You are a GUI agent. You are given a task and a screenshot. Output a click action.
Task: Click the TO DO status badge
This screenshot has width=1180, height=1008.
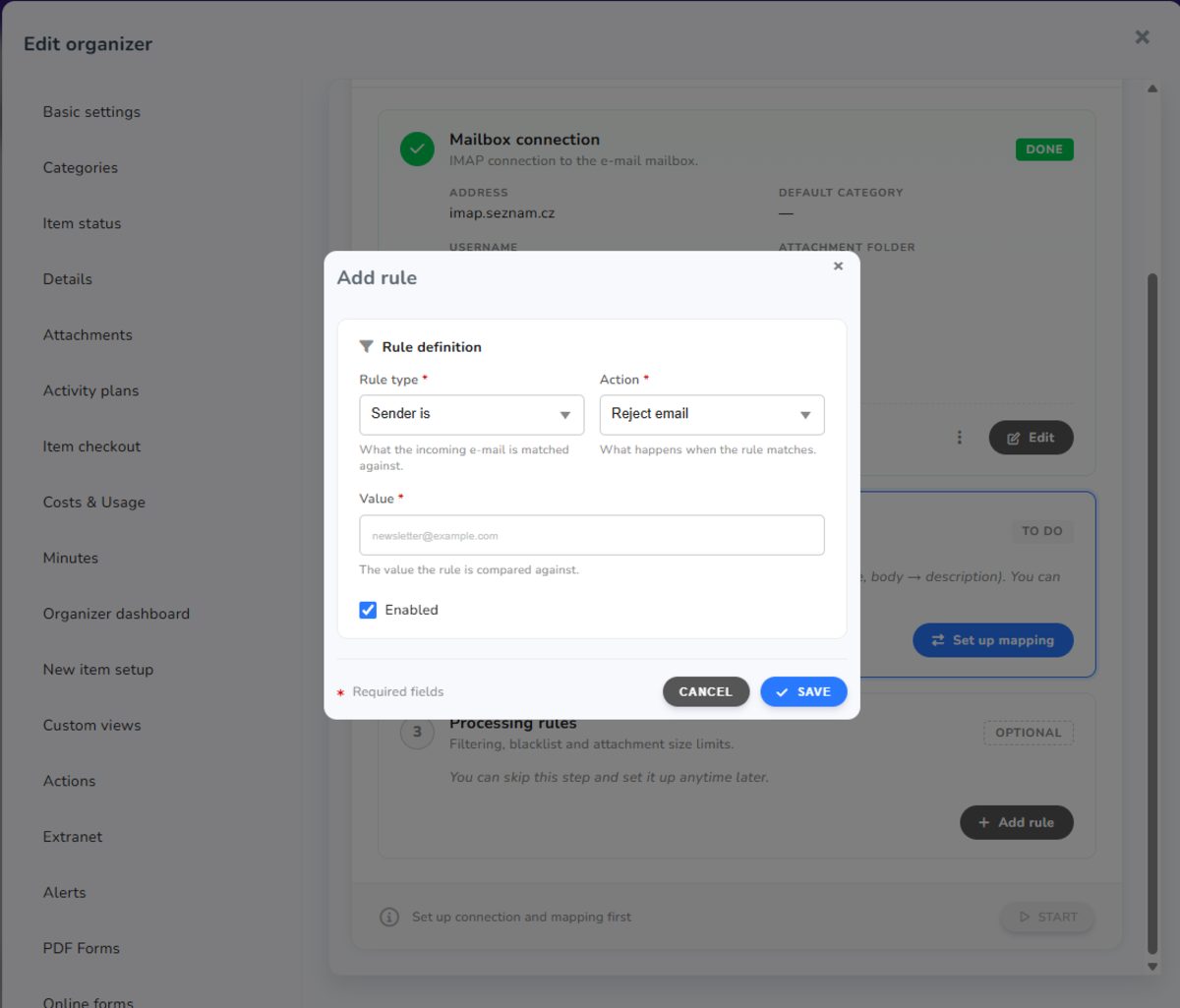pos(1042,531)
